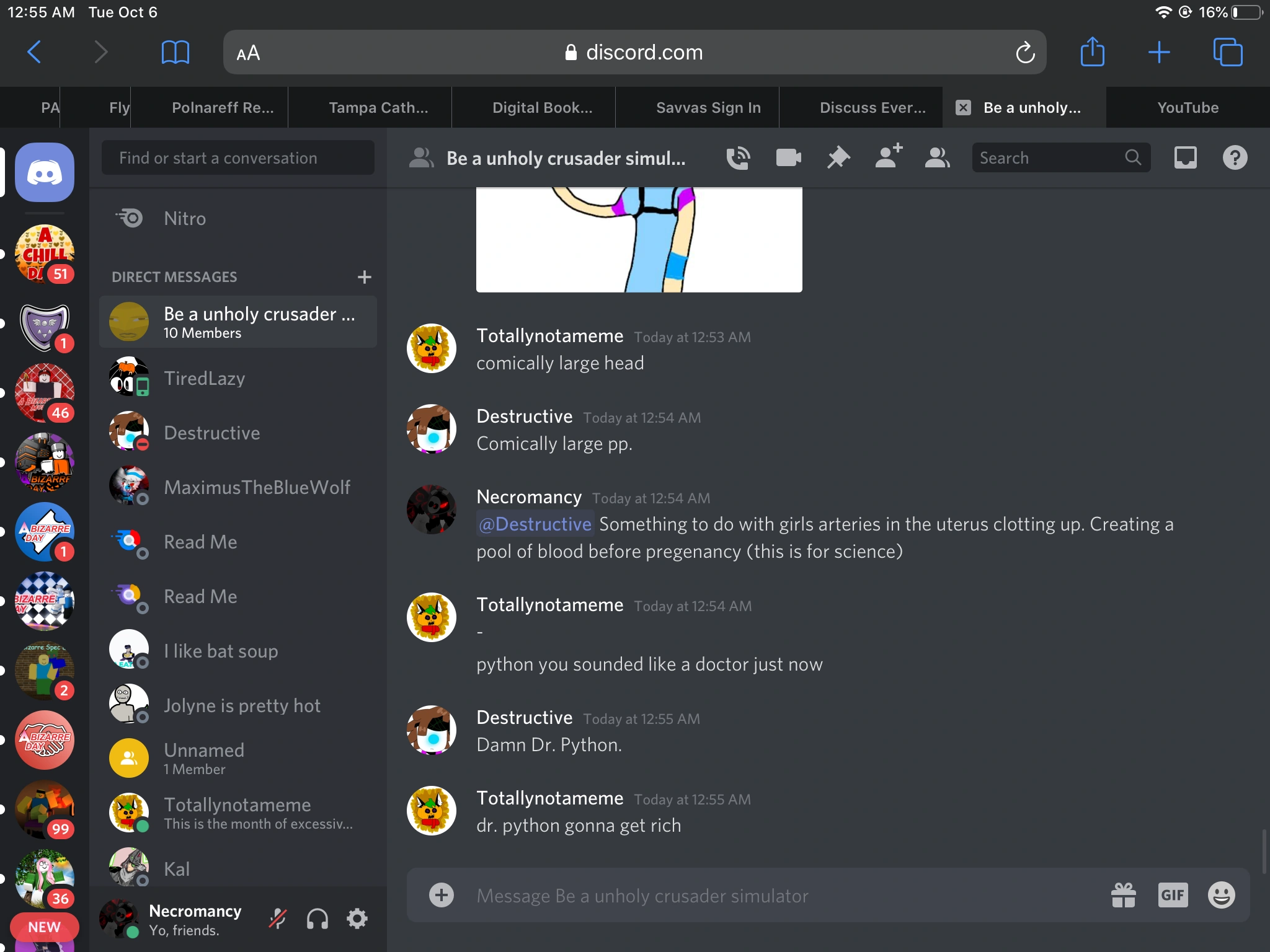Viewport: 1270px width, 952px height.
Task: Open the emoji picker
Action: click(1222, 895)
